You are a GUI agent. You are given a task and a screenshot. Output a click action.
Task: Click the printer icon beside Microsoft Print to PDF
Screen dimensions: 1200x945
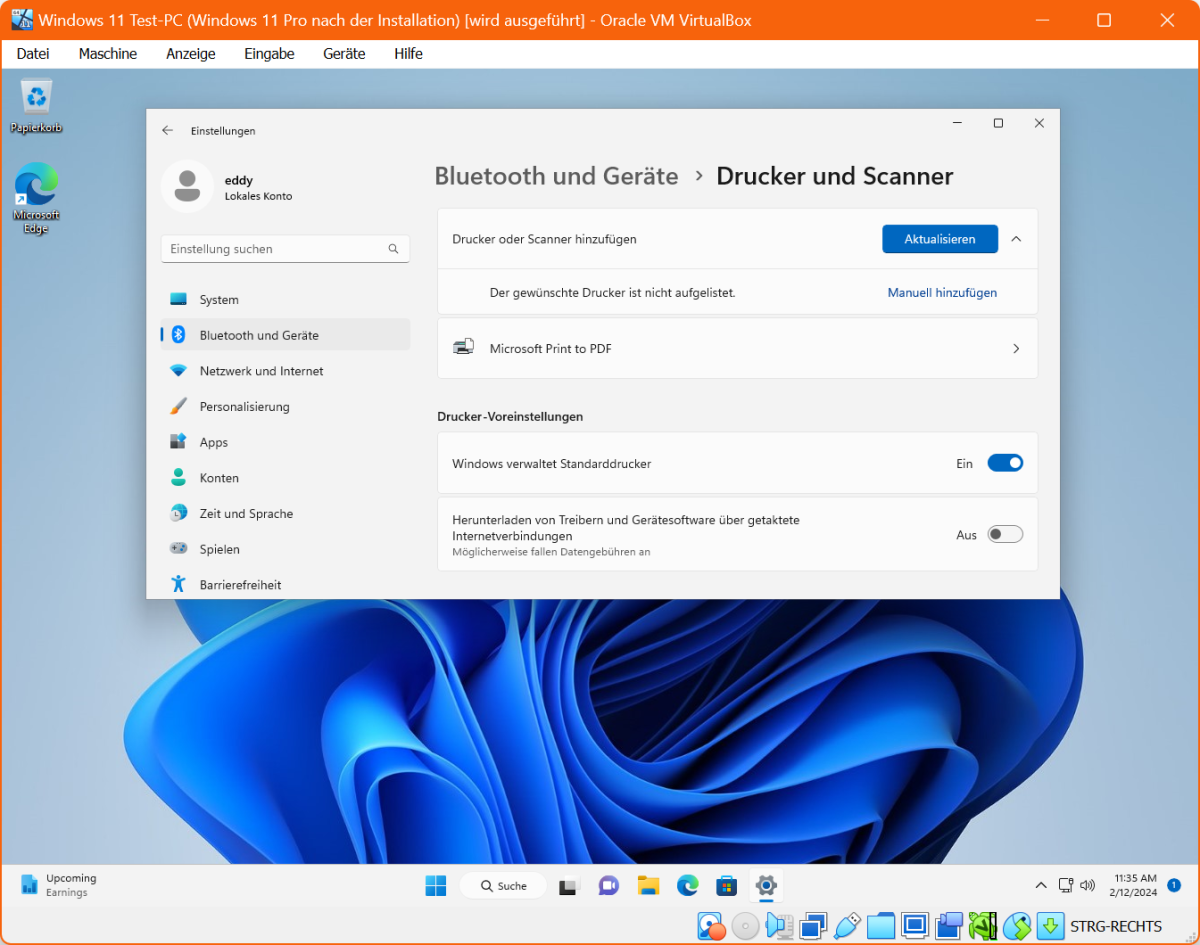coord(463,347)
